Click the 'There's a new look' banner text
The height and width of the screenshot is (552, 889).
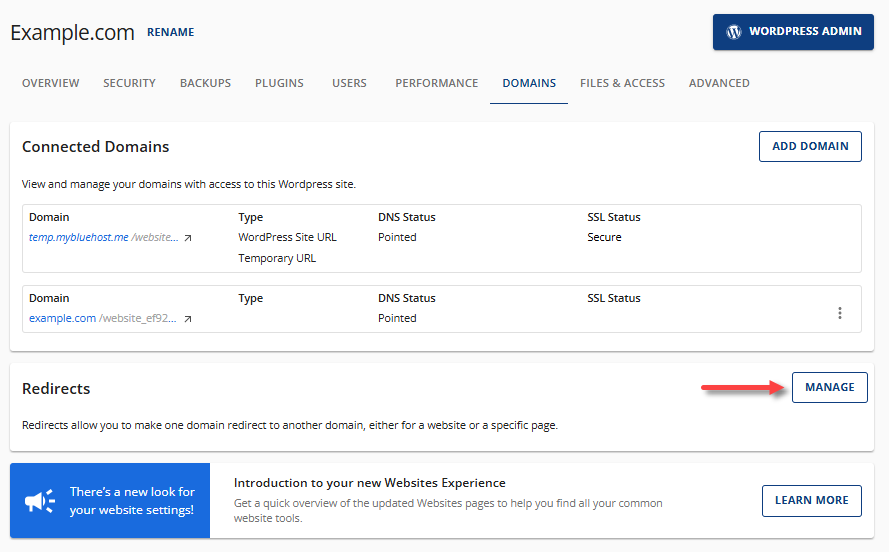[132, 501]
